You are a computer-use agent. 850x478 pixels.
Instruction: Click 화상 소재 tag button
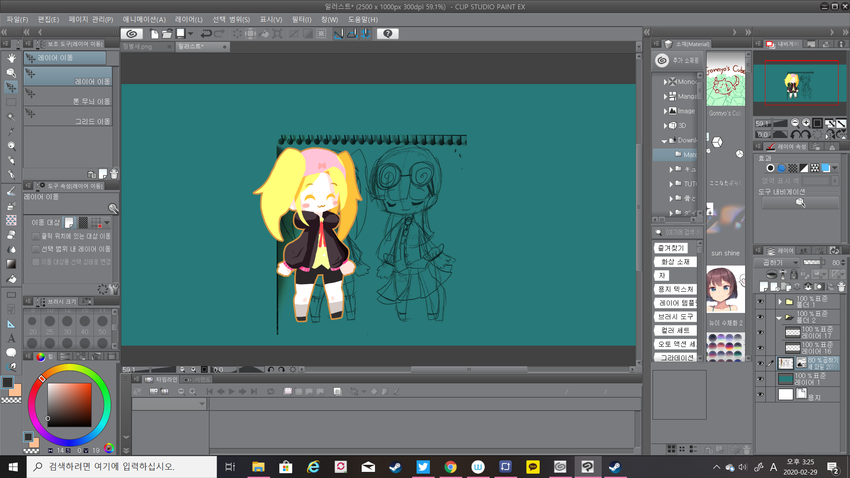point(675,262)
